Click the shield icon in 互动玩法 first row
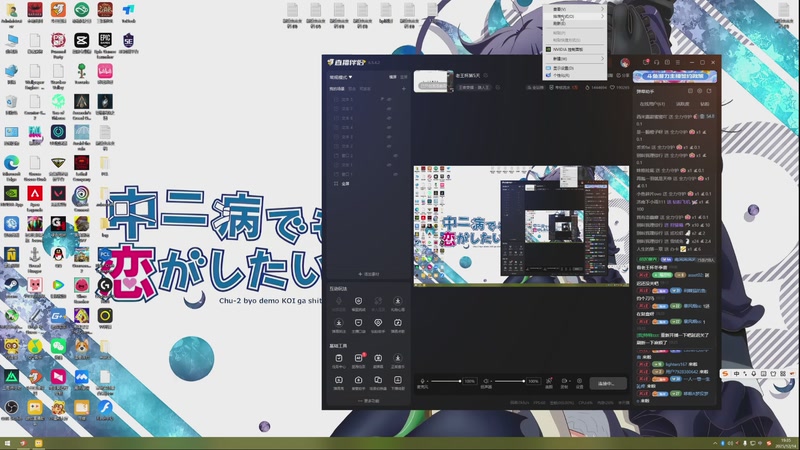 359,301
